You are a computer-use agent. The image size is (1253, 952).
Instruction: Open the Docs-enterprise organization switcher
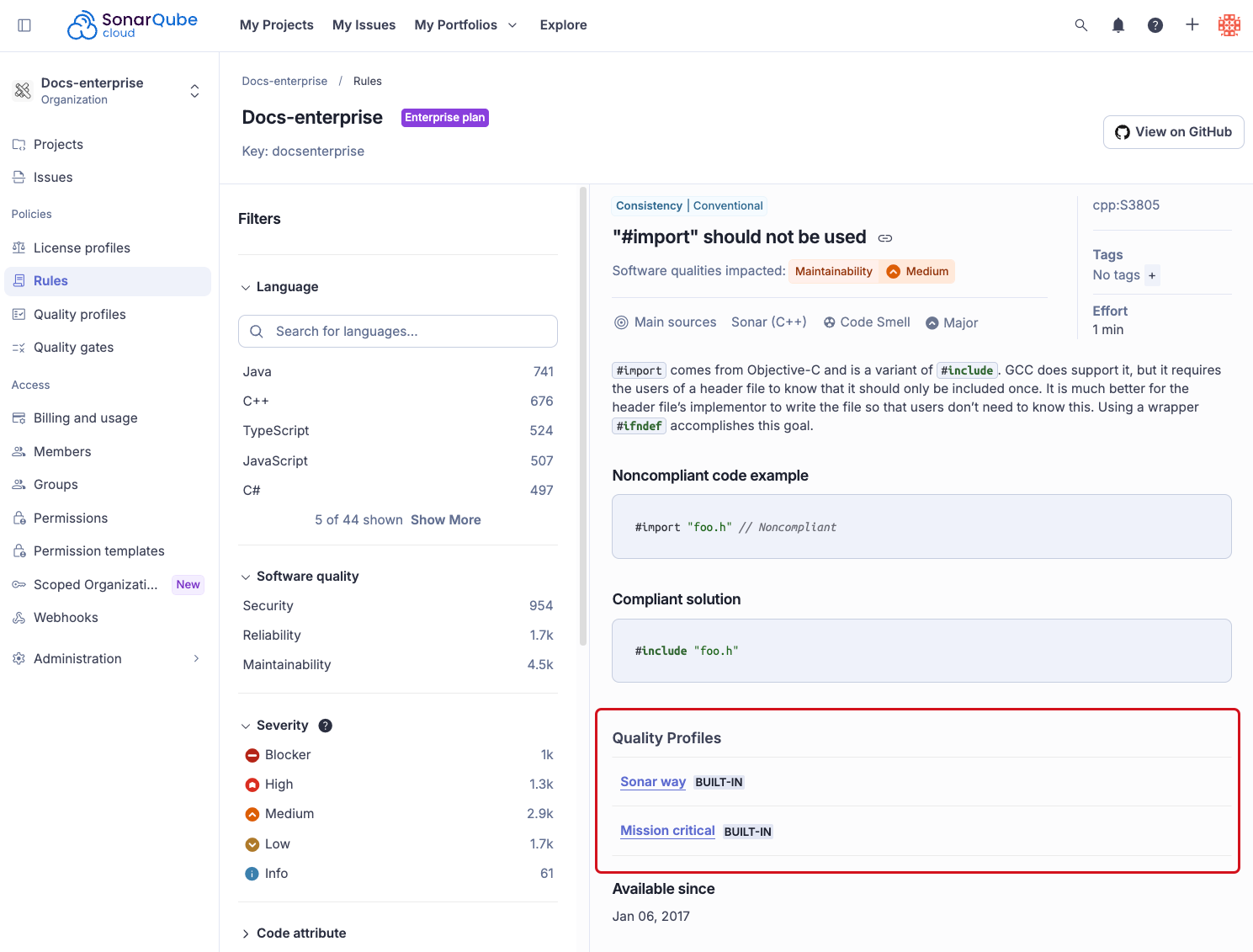tap(108, 91)
